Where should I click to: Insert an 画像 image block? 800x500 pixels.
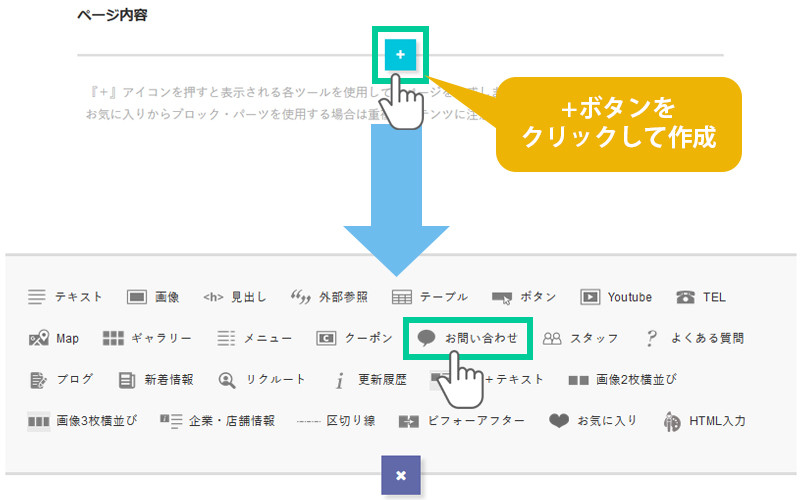[153, 297]
